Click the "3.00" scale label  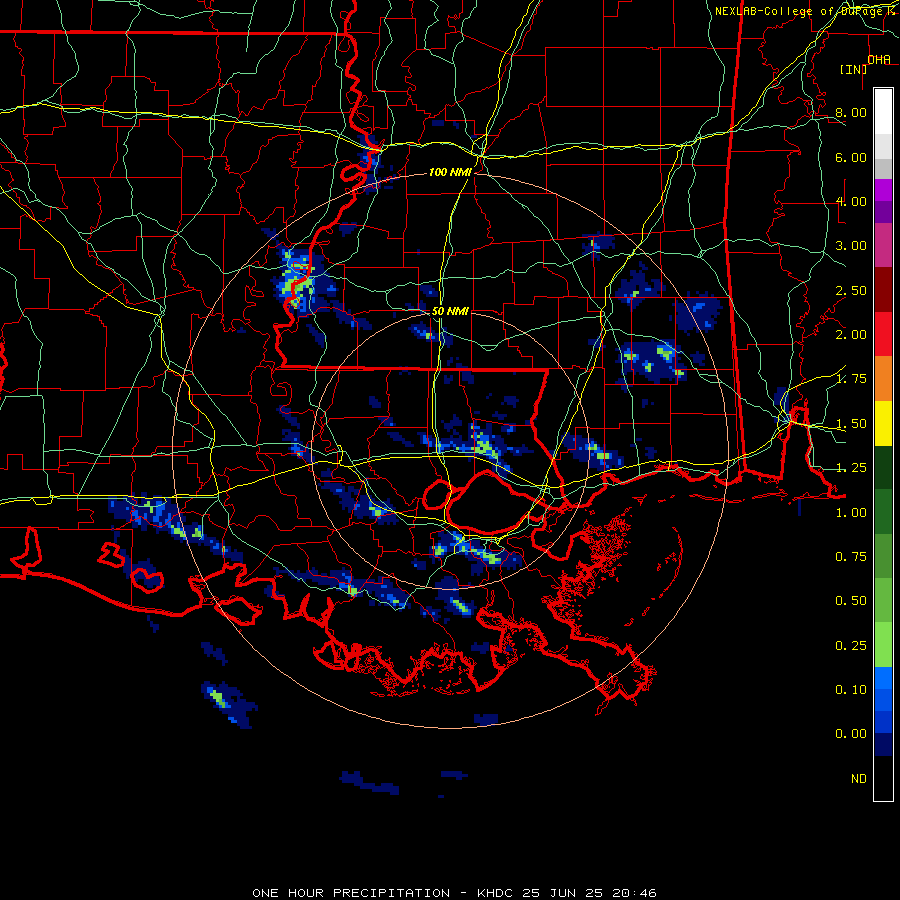851,246
